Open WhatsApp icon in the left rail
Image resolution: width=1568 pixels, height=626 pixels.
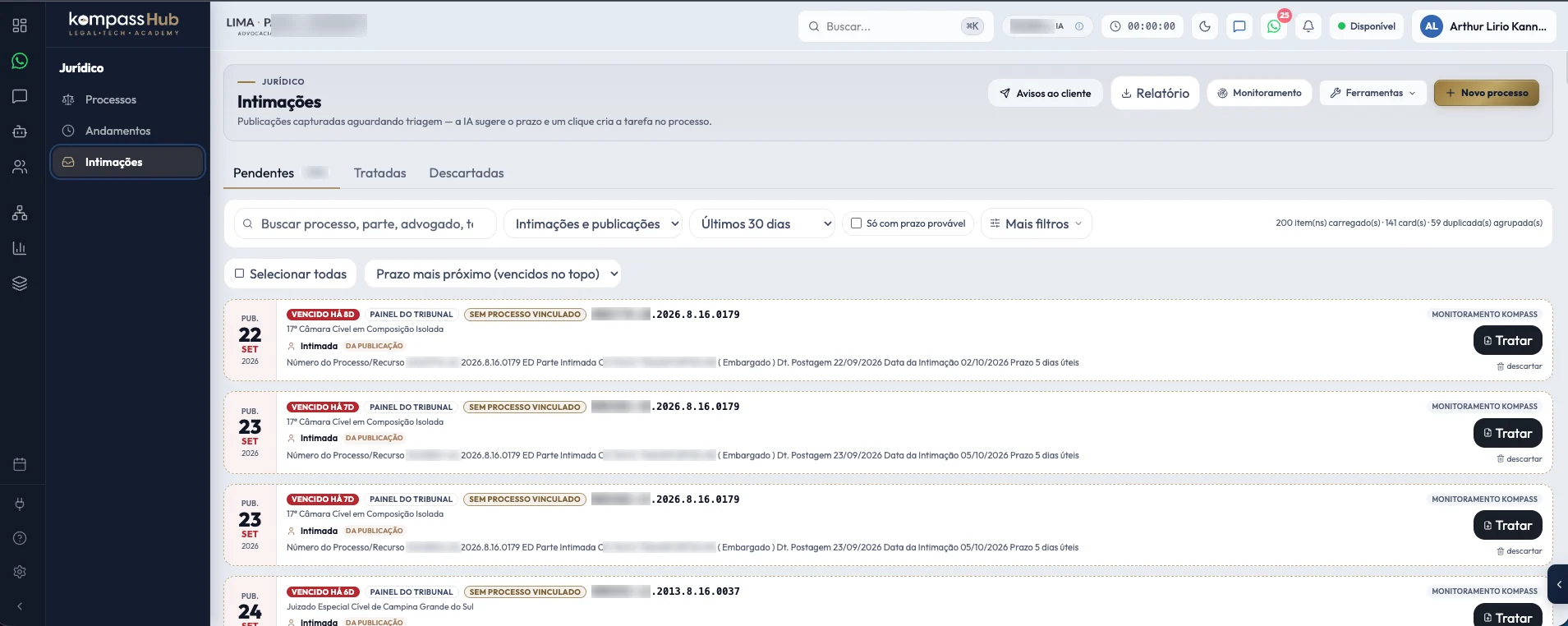click(20, 61)
